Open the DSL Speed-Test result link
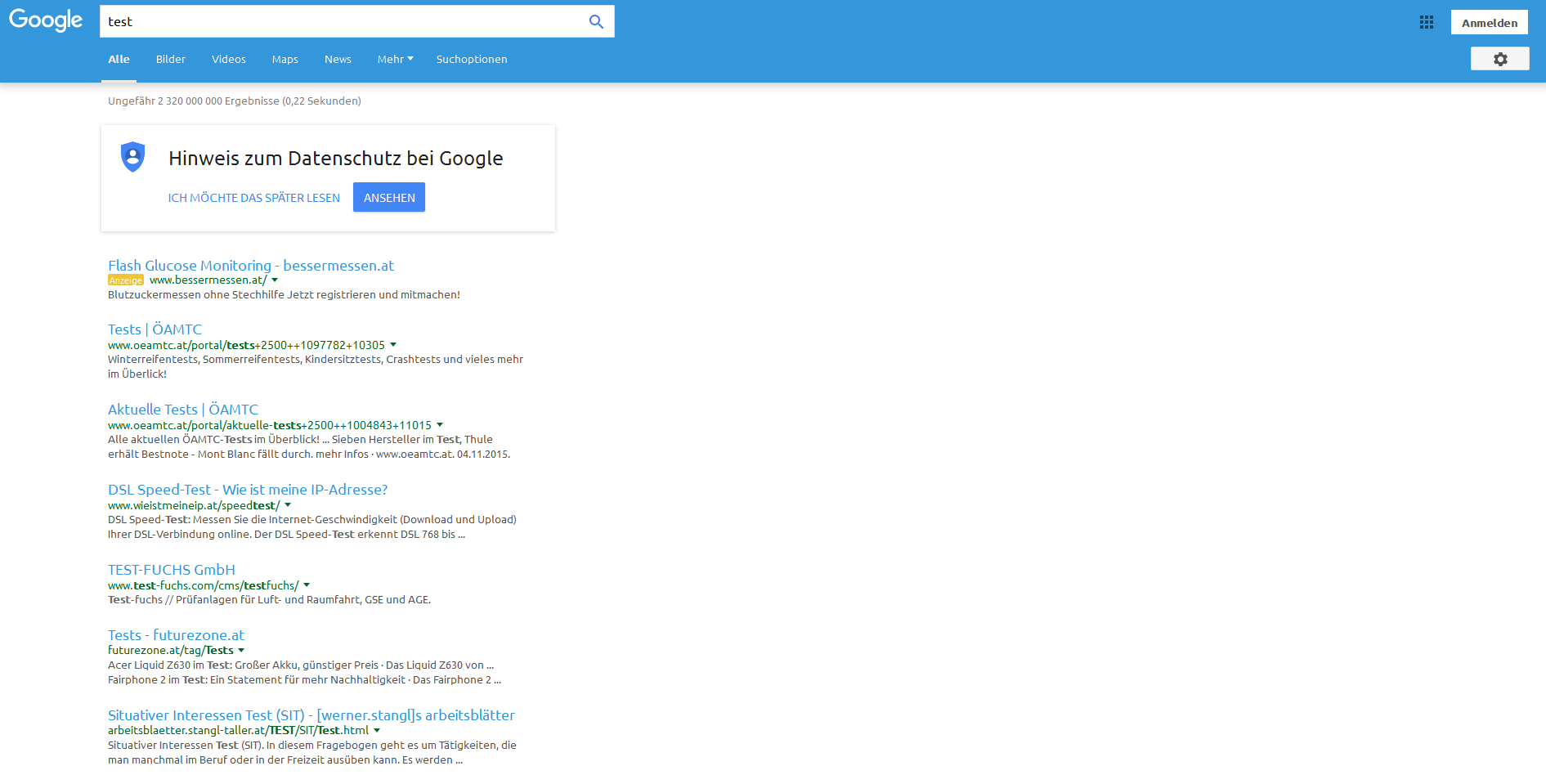 [248, 489]
